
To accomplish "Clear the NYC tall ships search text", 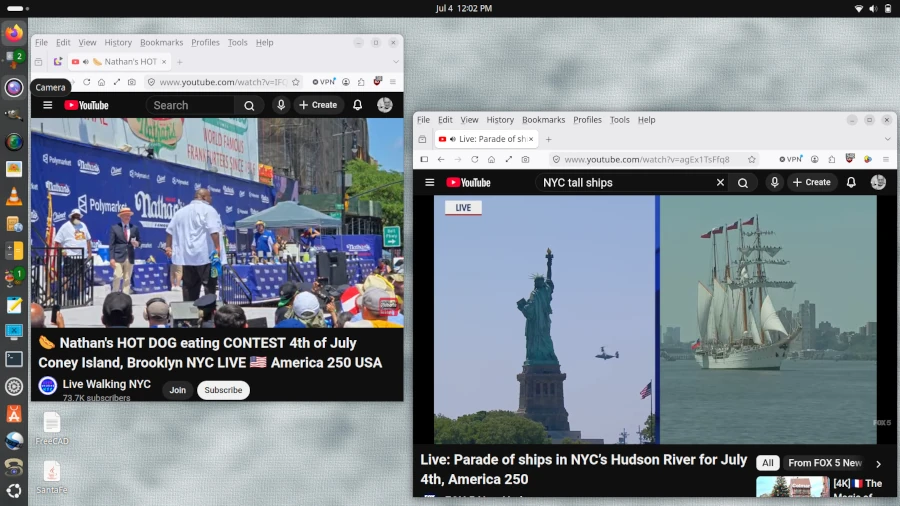I will tap(720, 182).
